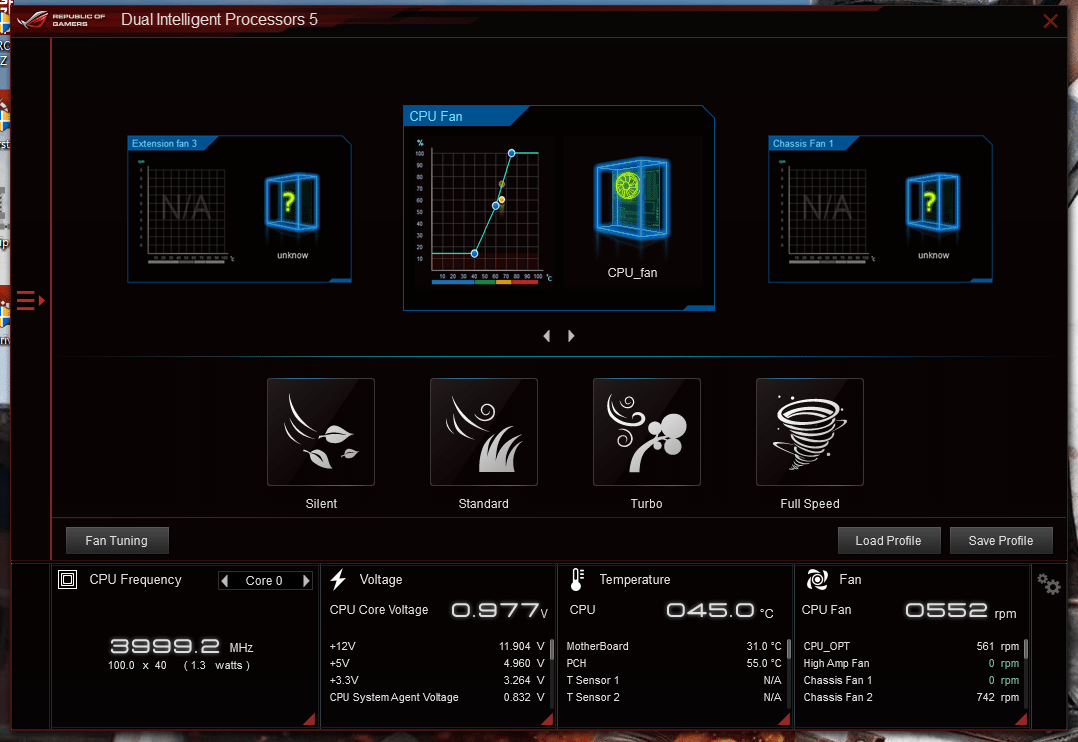Select the Full Speed tornado icon

pos(810,432)
